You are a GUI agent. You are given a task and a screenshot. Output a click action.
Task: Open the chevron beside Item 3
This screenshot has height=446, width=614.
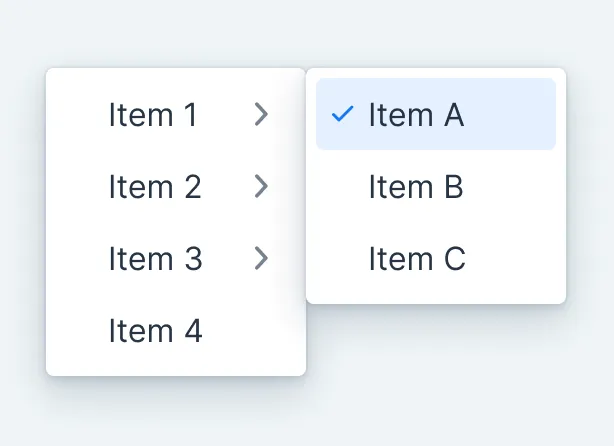click(x=261, y=259)
